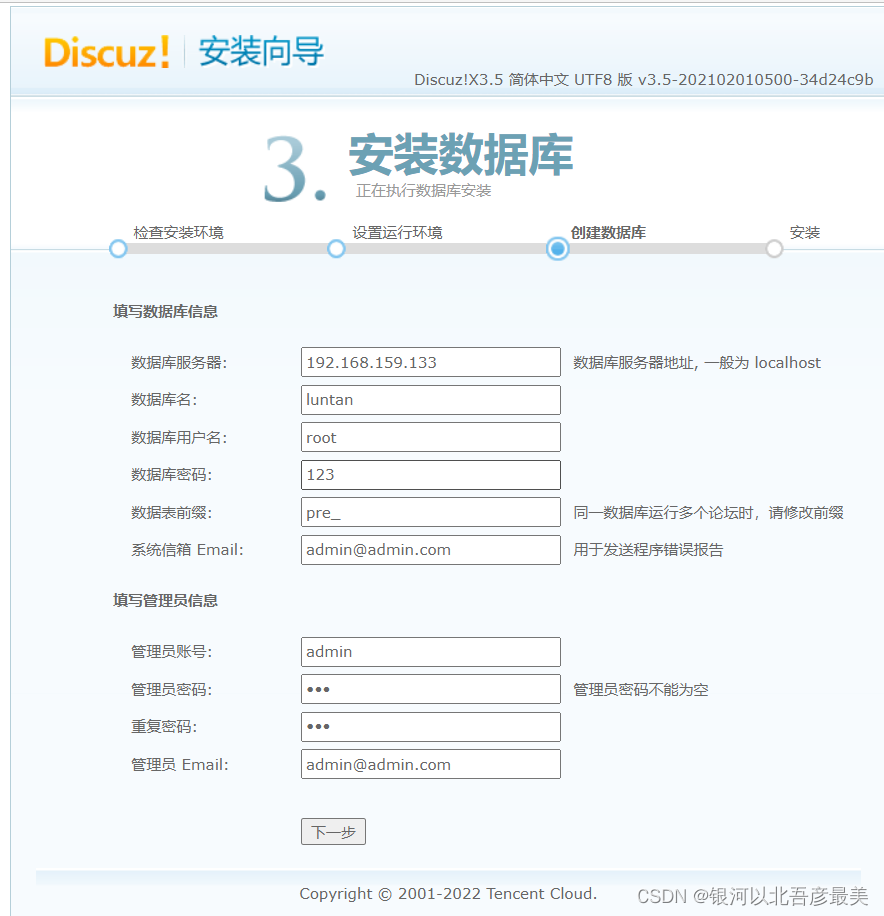The width and height of the screenshot is (884, 916).
Task: Click the 数据库用户名: label
Action: [179, 438]
